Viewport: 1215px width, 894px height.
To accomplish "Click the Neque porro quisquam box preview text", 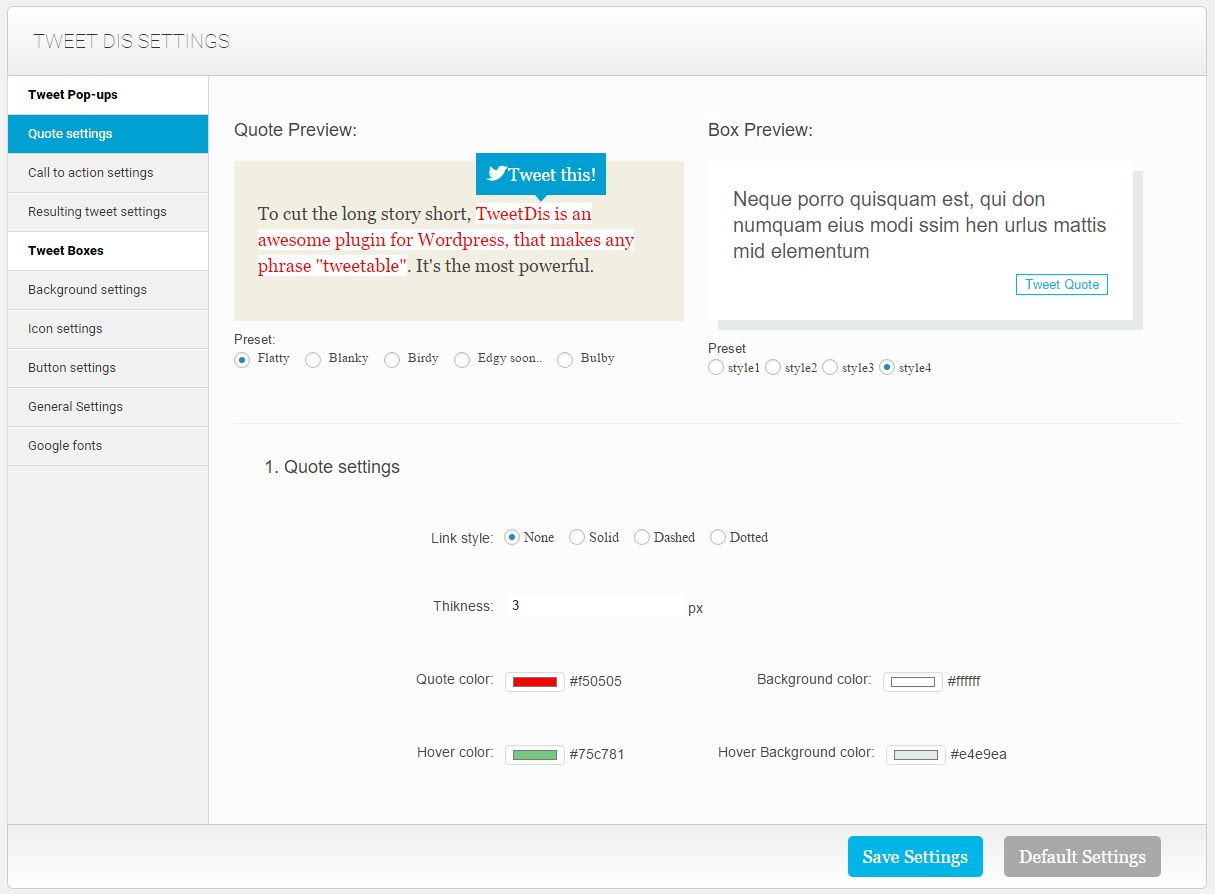I will [x=919, y=225].
